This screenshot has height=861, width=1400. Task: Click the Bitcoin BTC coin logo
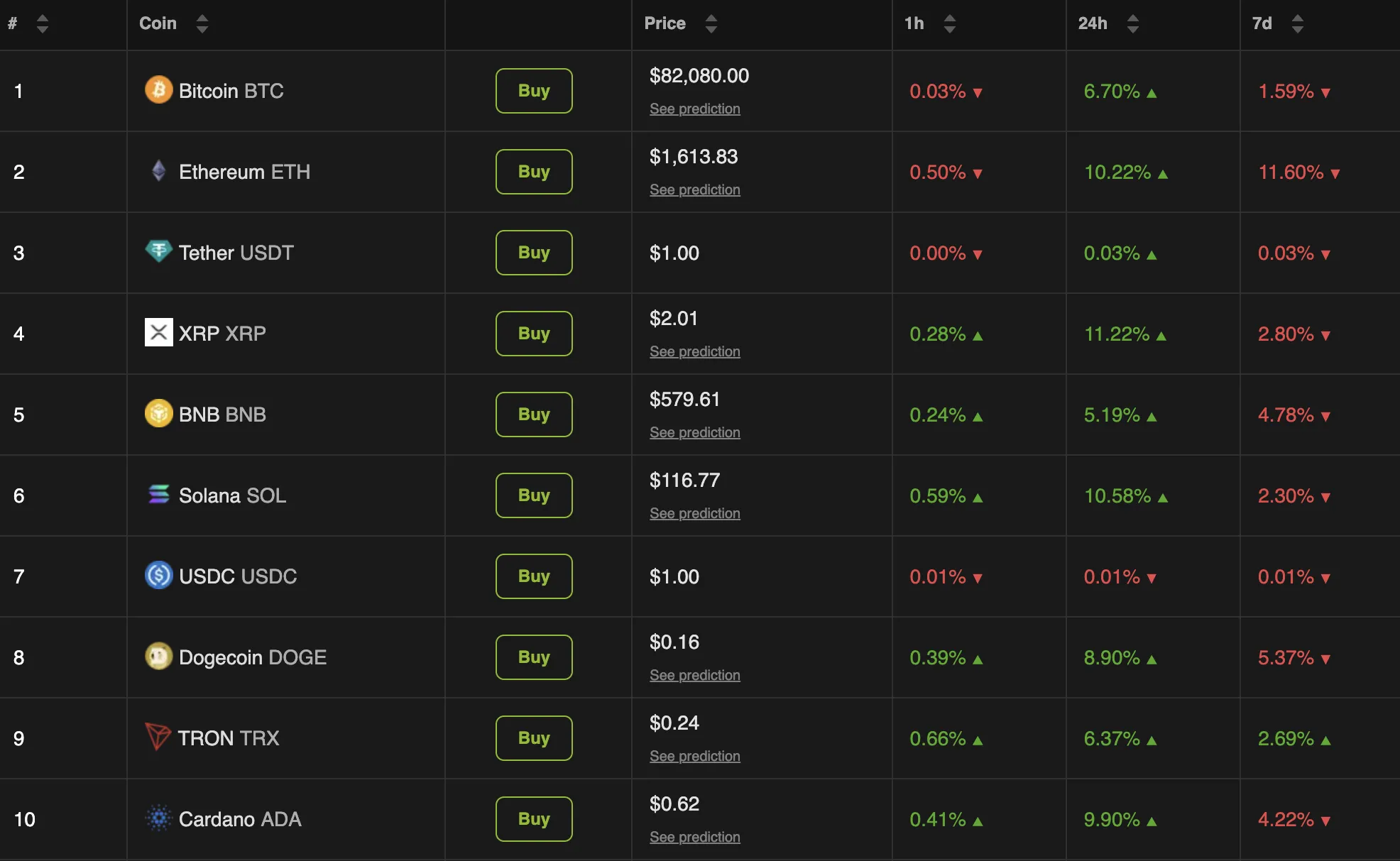point(159,90)
